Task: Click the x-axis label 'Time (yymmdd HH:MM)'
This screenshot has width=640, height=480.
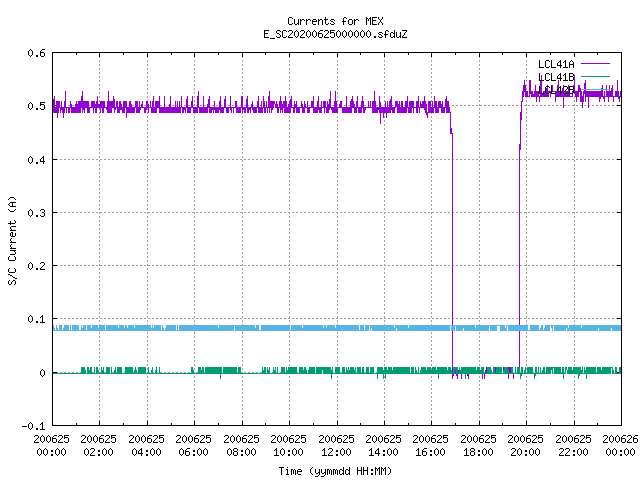Action: coord(335,471)
